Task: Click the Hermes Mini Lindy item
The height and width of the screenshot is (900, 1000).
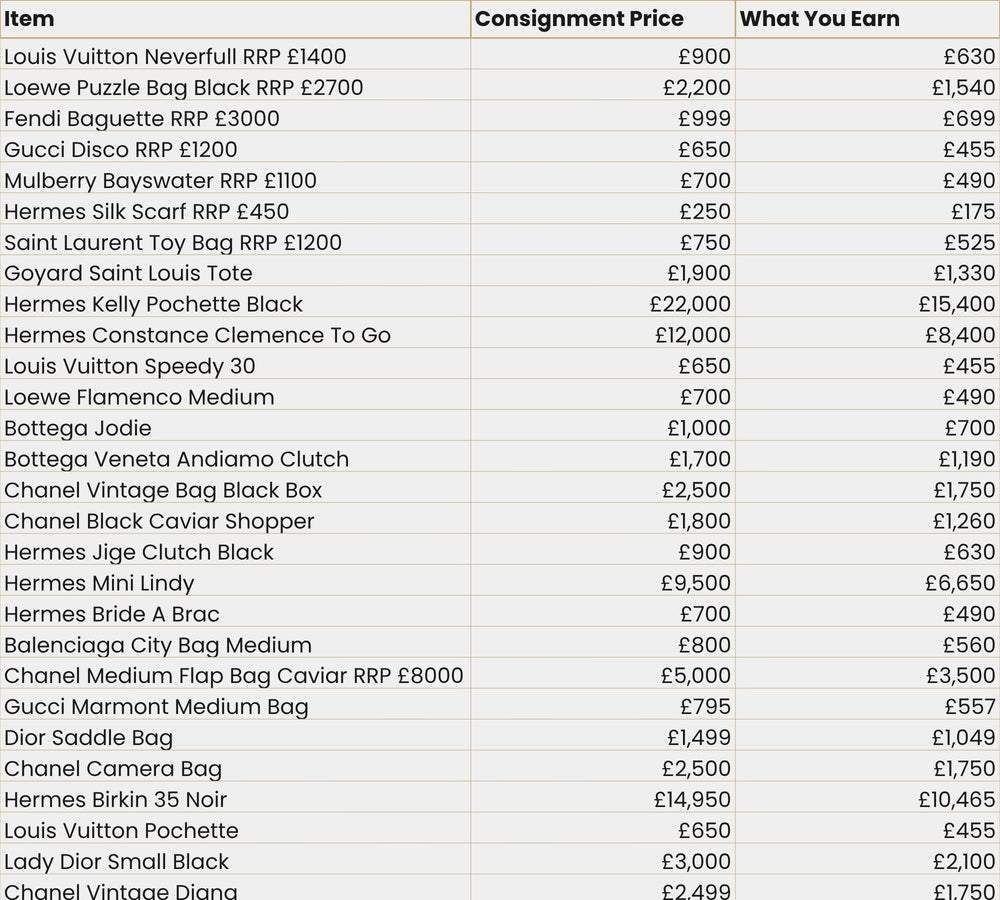Action: click(x=99, y=583)
